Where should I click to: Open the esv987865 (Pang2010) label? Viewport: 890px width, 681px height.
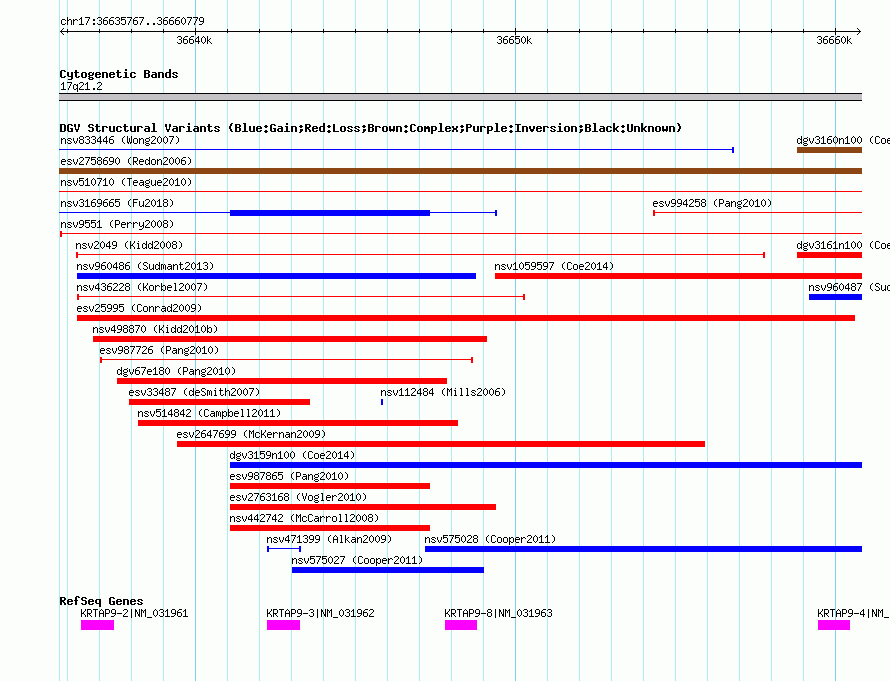point(289,476)
